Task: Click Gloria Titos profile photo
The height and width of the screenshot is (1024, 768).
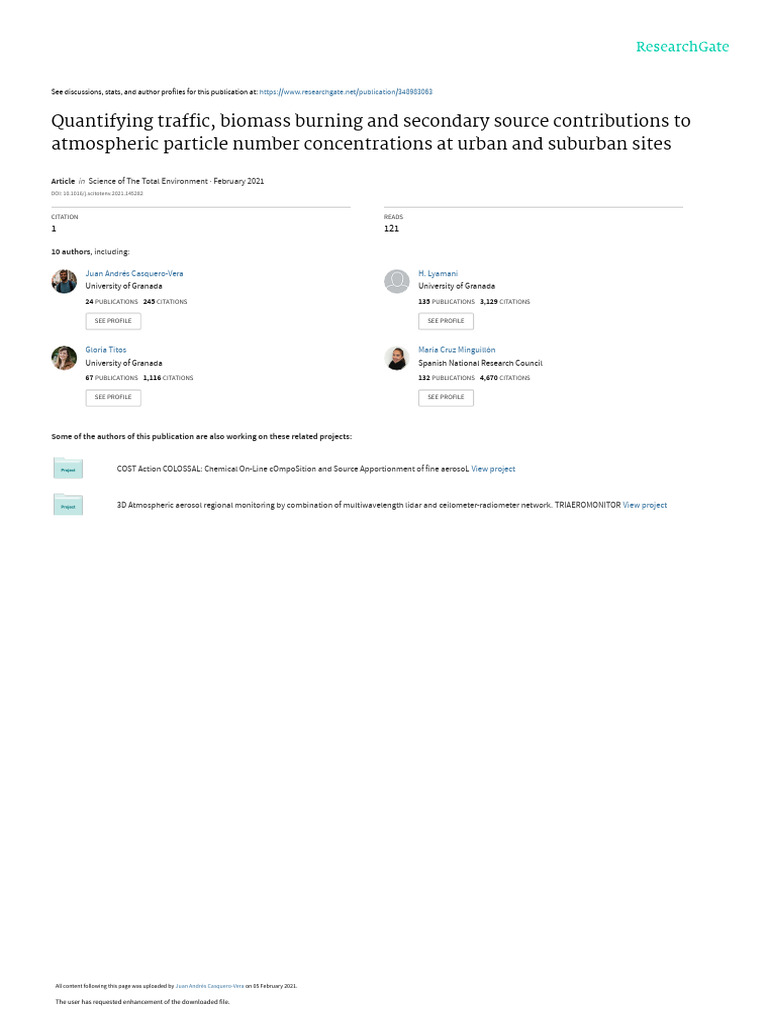Action: tap(64, 358)
